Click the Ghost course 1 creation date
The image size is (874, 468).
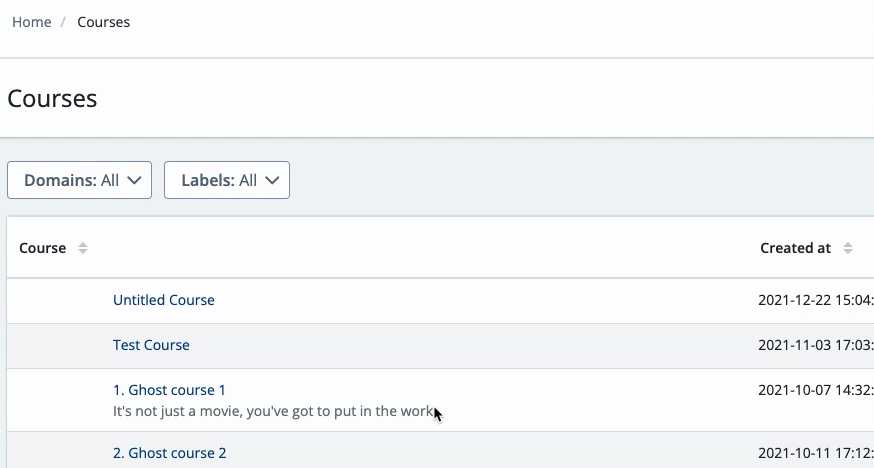coord(815,390)
